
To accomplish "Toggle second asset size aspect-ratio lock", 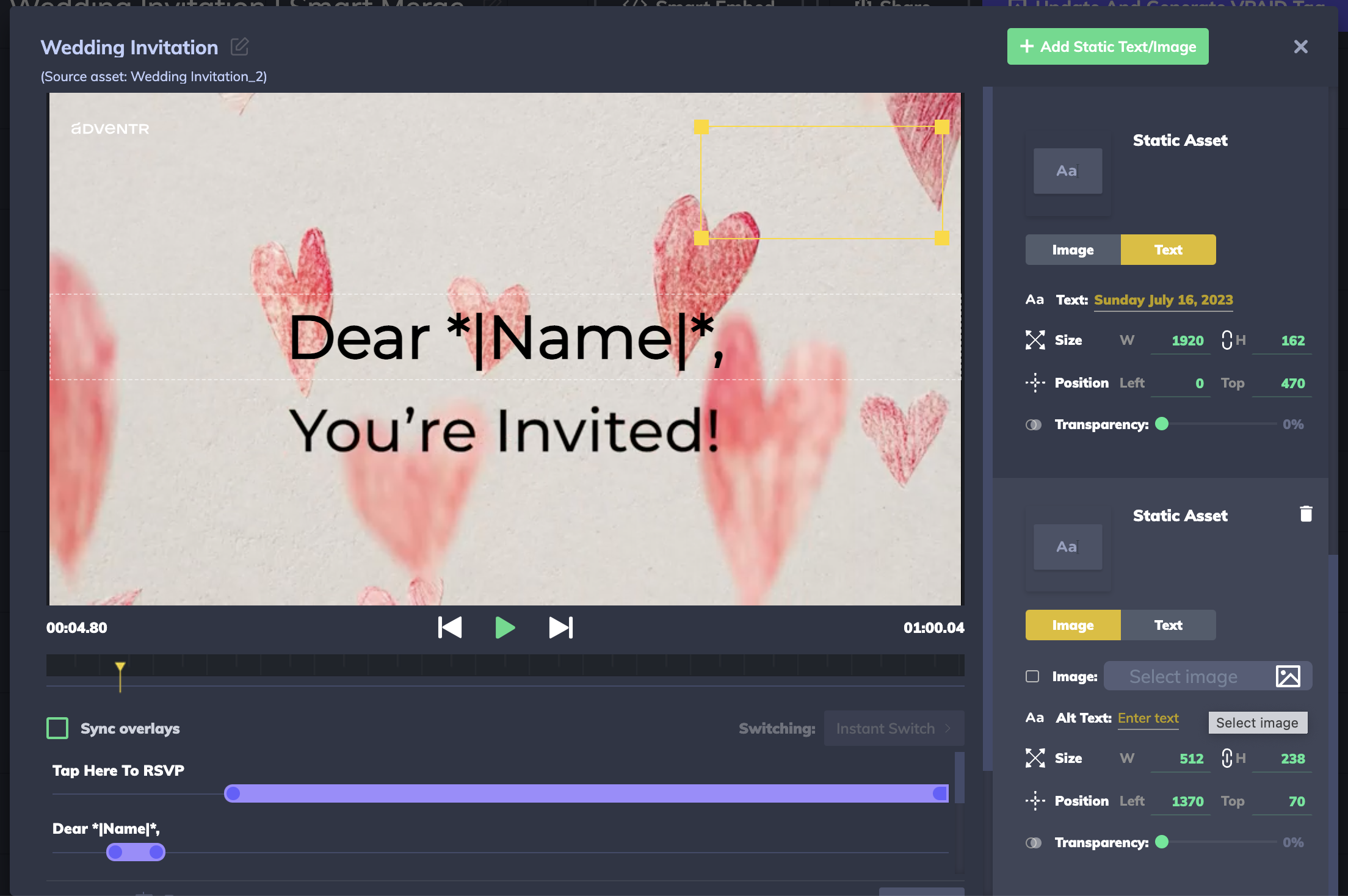I will click(x=1227, y=758).
